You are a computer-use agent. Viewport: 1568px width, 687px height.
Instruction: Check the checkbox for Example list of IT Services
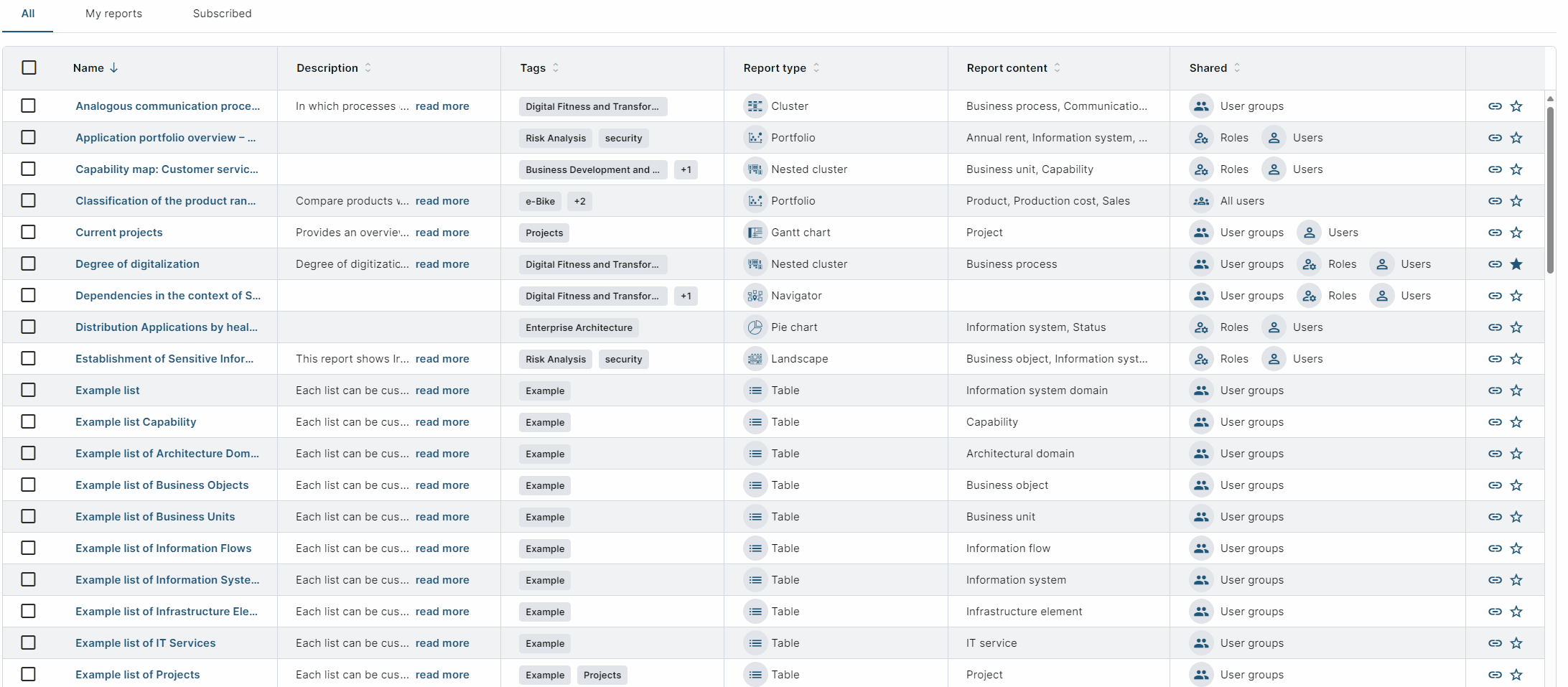coord(29,642)
